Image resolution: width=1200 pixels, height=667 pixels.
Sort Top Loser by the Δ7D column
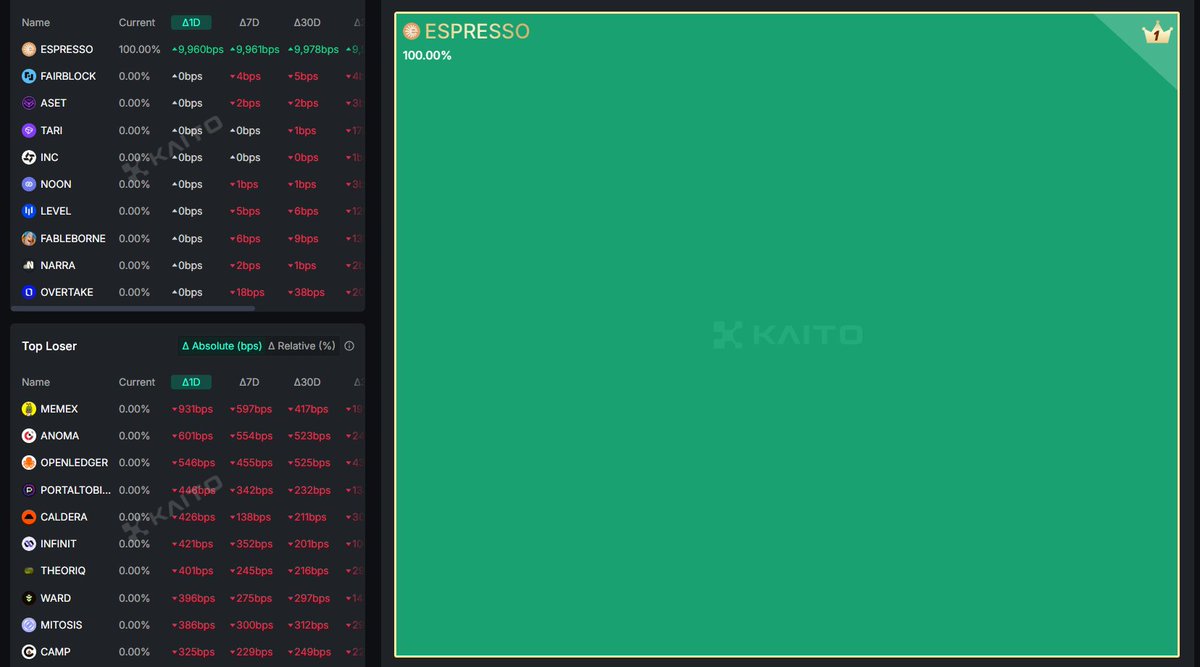coord(249,382)
